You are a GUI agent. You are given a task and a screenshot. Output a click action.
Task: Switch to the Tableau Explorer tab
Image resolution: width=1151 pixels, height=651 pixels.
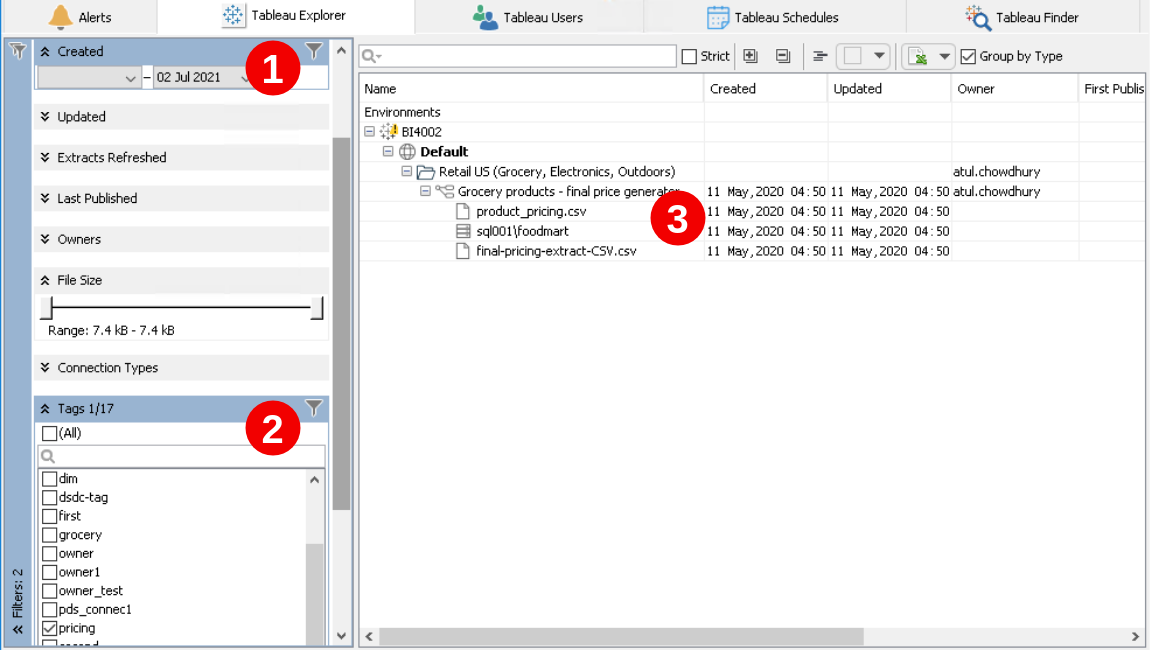tap(286, 15)
